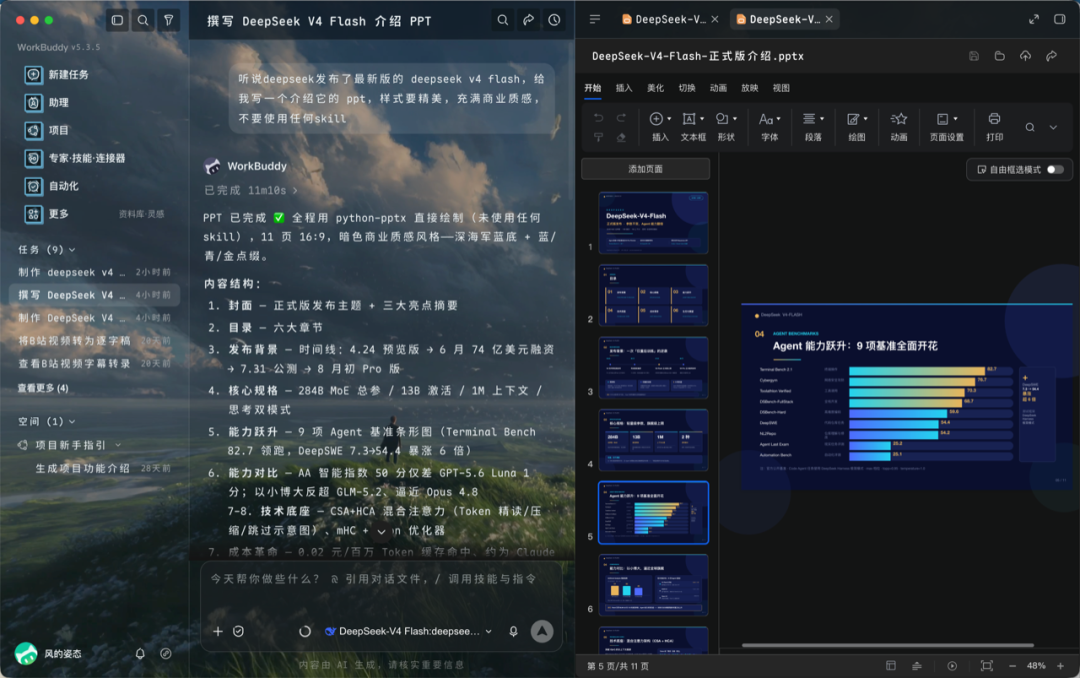Open the DeepSeek-V4 Flash model dropdown
The width and height of the screenshot is (1080, 678).
408,631
